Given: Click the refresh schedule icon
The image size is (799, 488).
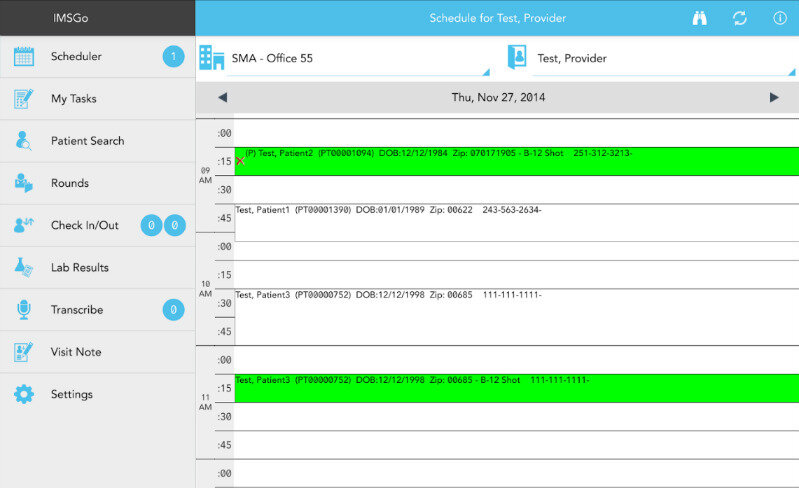Looking at the screenshot, I should 740,18.
